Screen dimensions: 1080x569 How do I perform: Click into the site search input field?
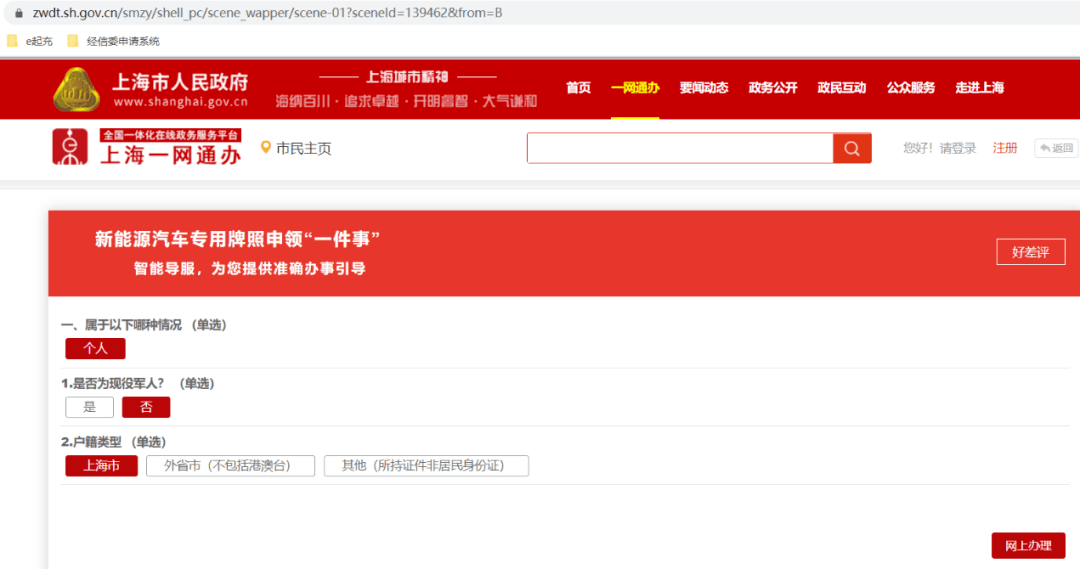click(x=680, y=148)
